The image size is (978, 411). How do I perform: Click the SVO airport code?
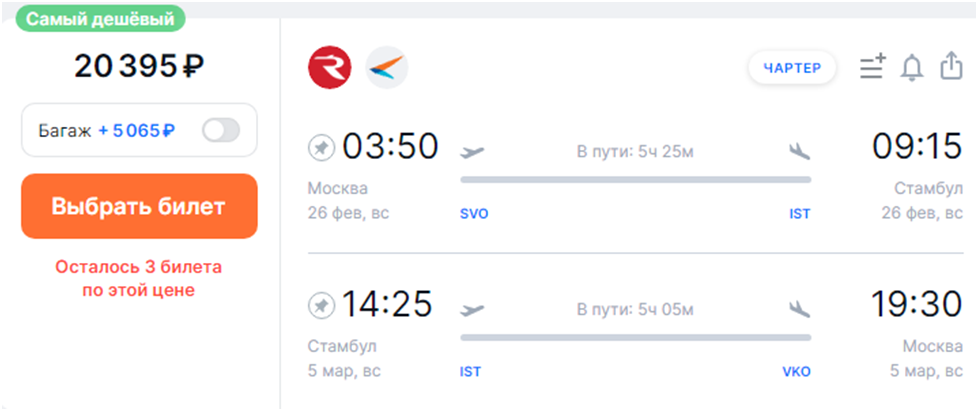click(474, 214)
